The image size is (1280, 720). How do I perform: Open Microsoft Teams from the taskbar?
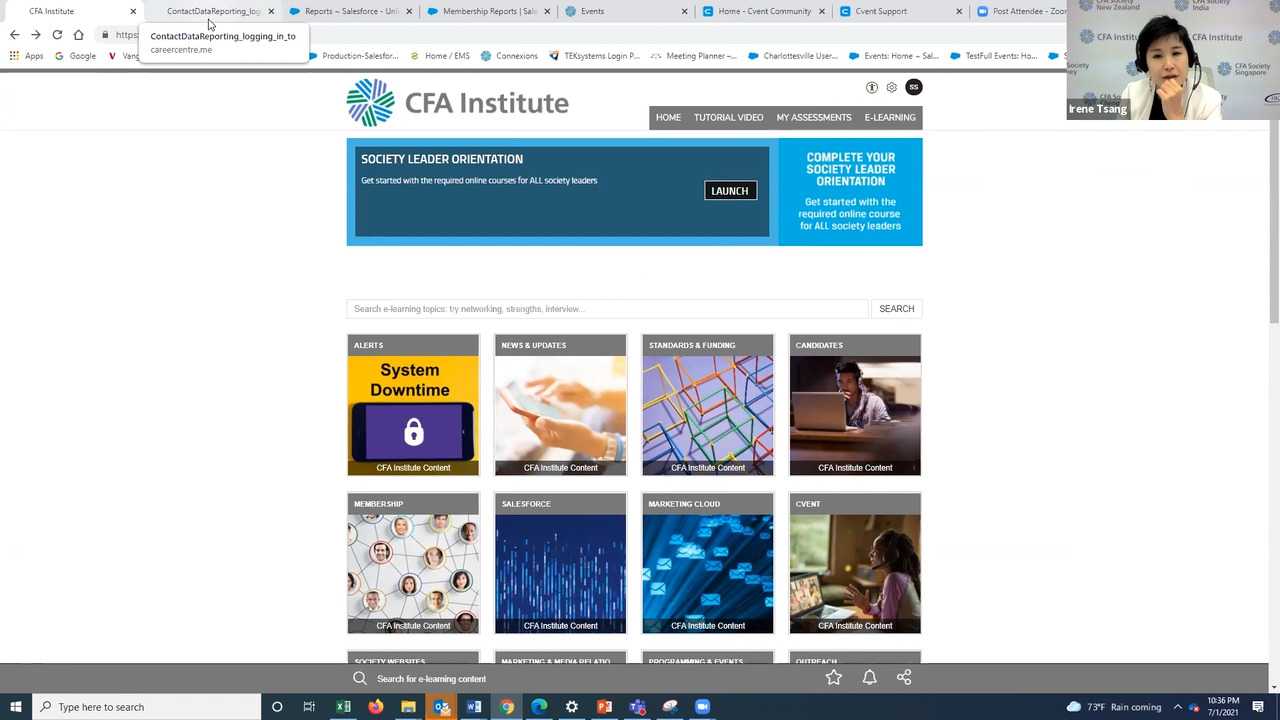(x=637, y=707)
